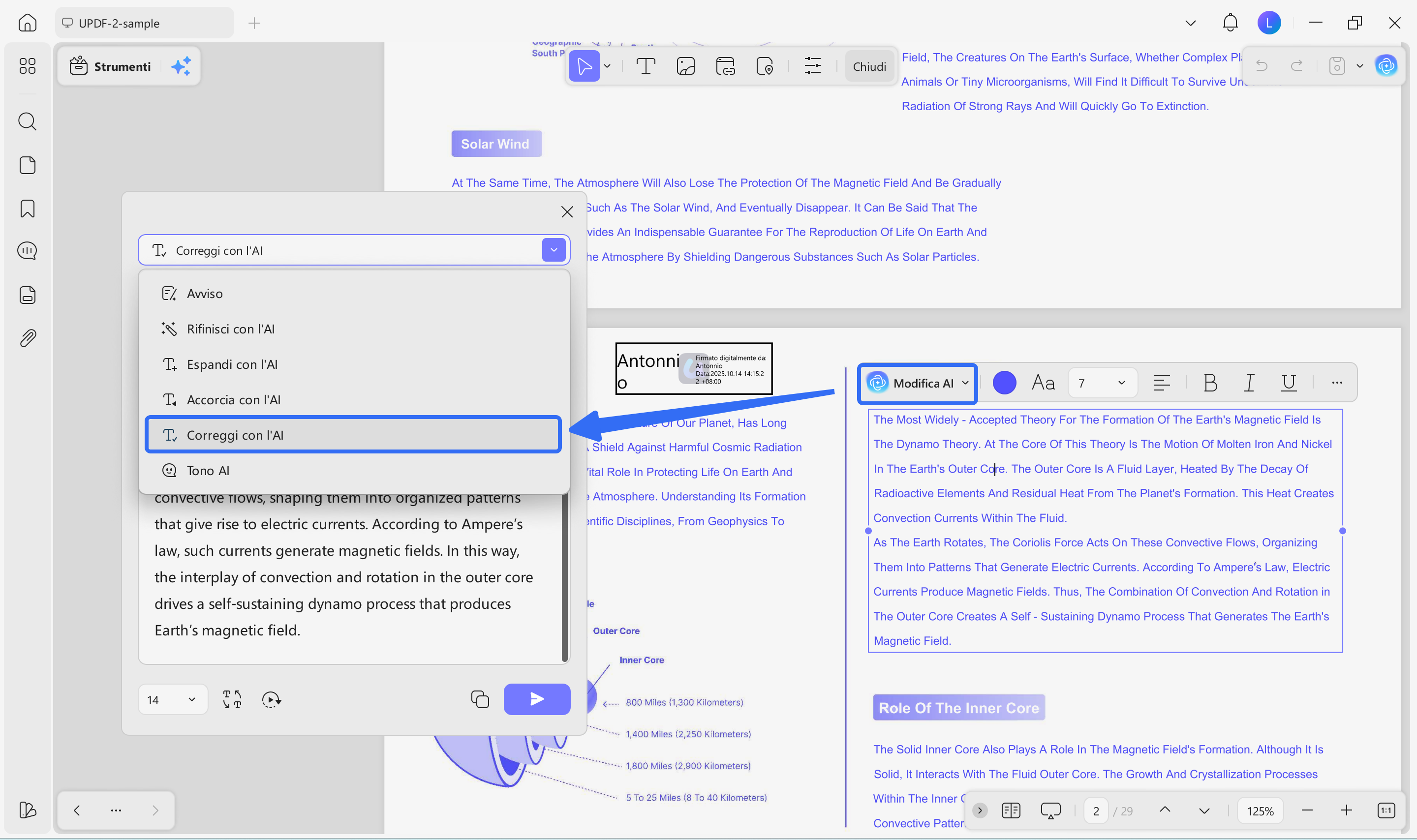Open the pages panel icon in sidebar
Image resolution: width=1417 pixels, height=840 pixels.
click(x=27, y=165)
